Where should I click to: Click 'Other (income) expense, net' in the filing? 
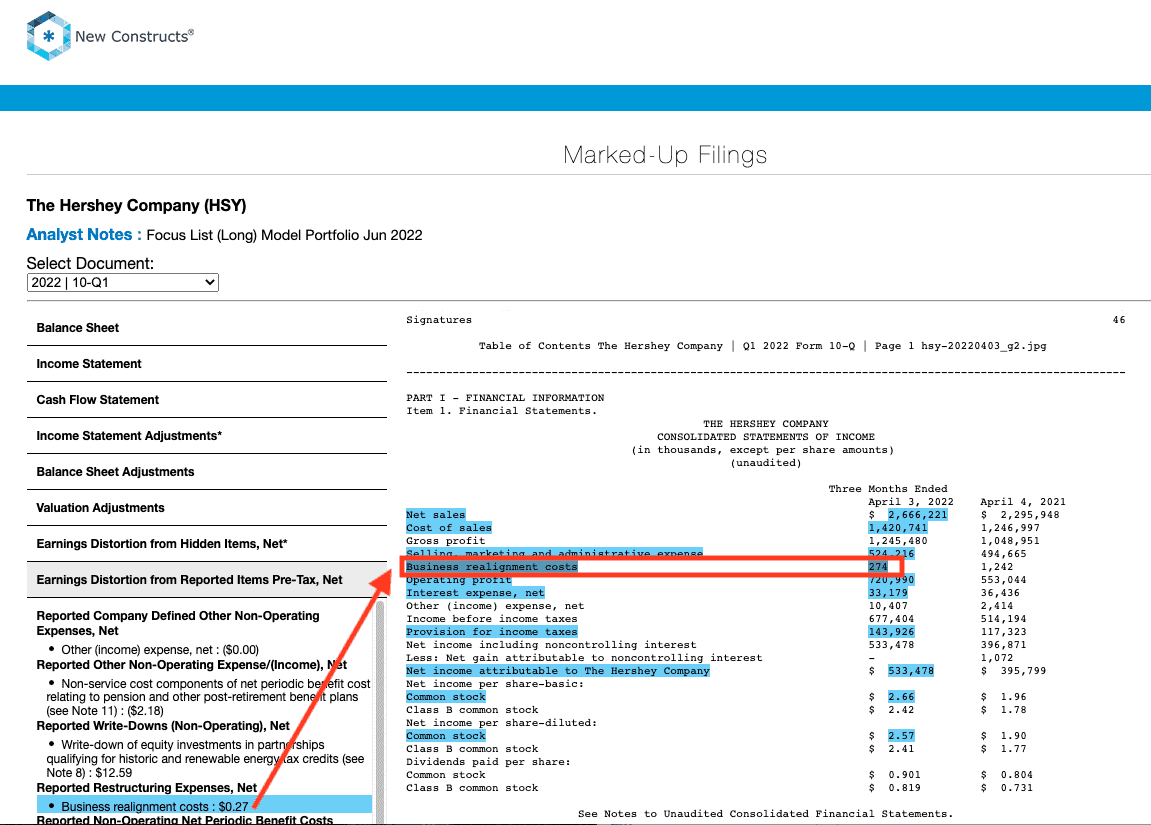[x=495, y=606]
